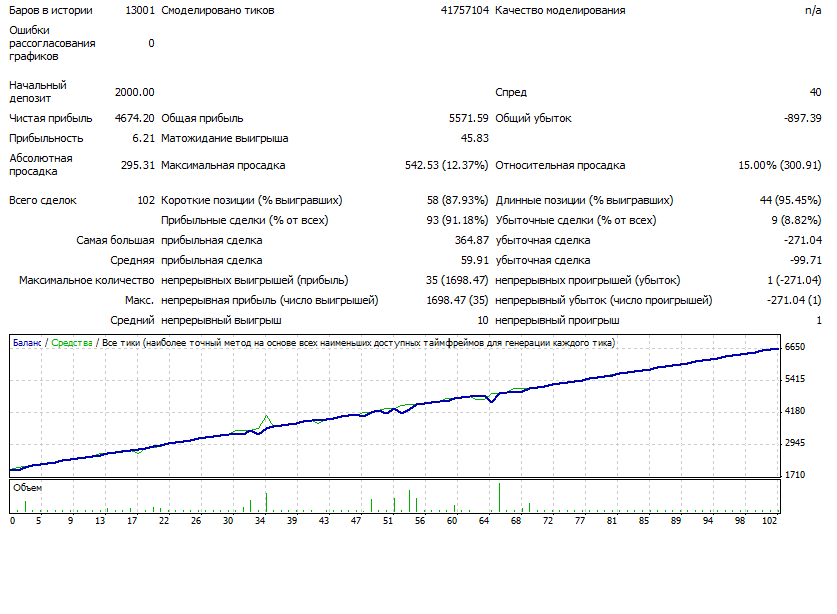Select the gross loss value -897.39
This screenshot has width=837, height=614.
[802, 118]
